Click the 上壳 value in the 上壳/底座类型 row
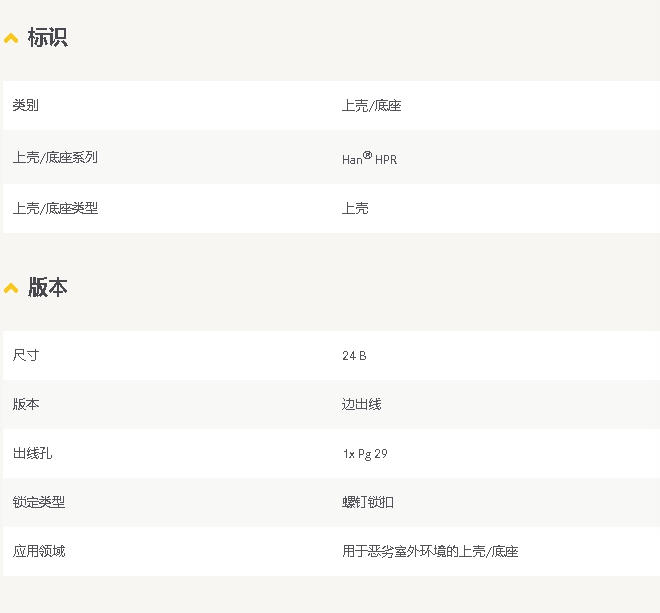Viewport: 660px width, 613px height. click(355, 208)
